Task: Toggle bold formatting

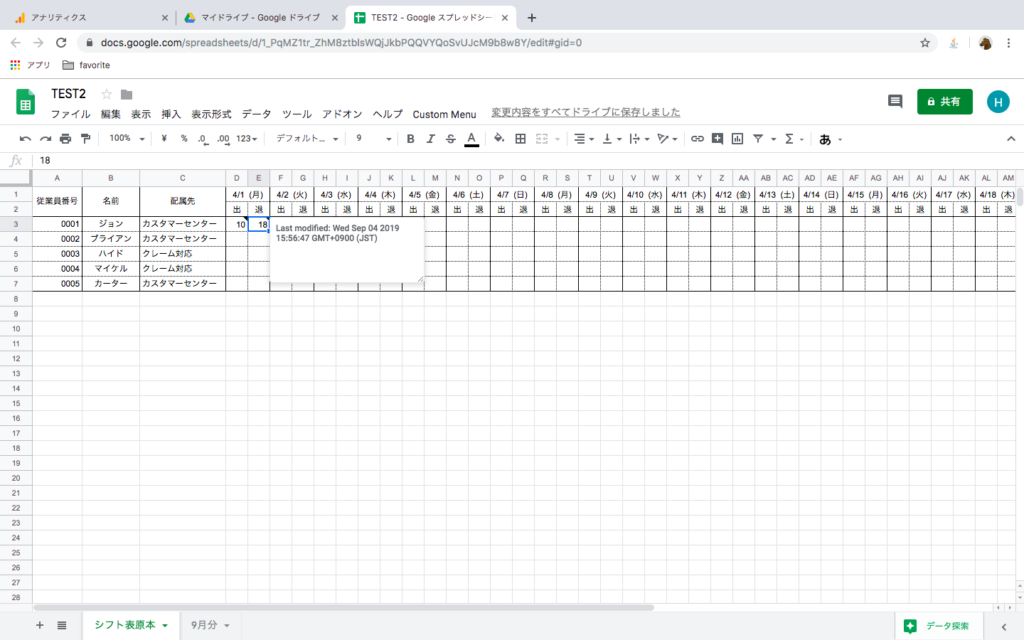Action: 410,138
